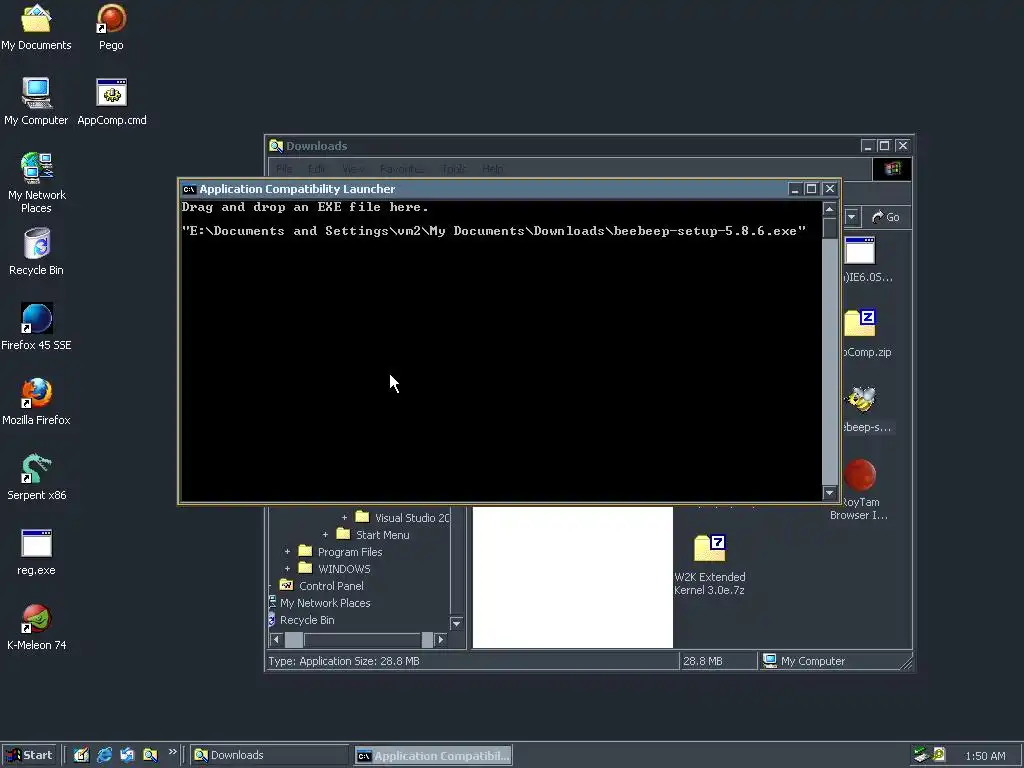Expand the Visual Studio folder in the tree

pyautogui.click(x=344, y=518)
